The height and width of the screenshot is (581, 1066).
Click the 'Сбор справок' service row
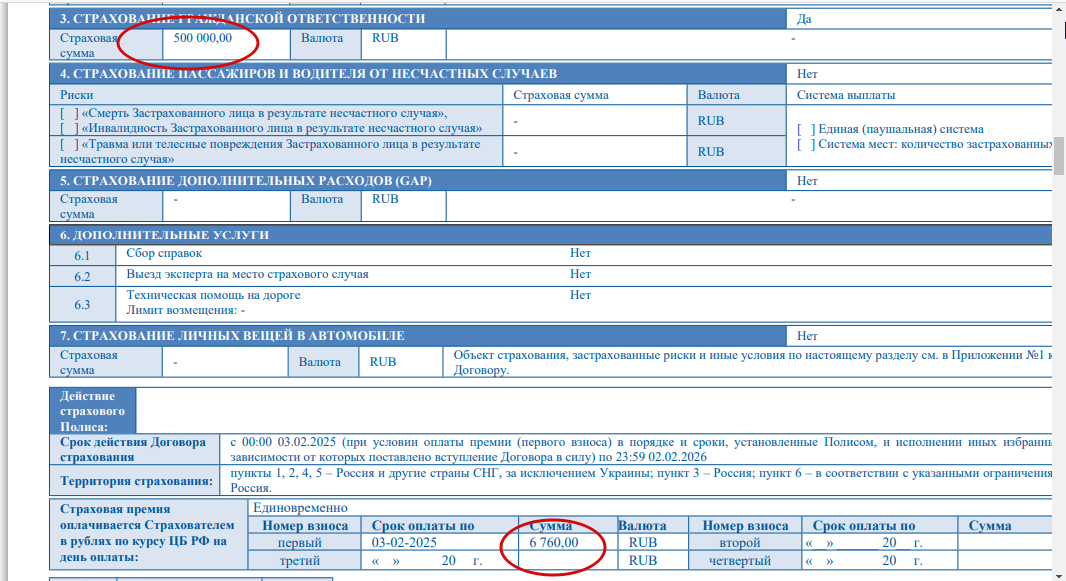click(x=164, y=253)
